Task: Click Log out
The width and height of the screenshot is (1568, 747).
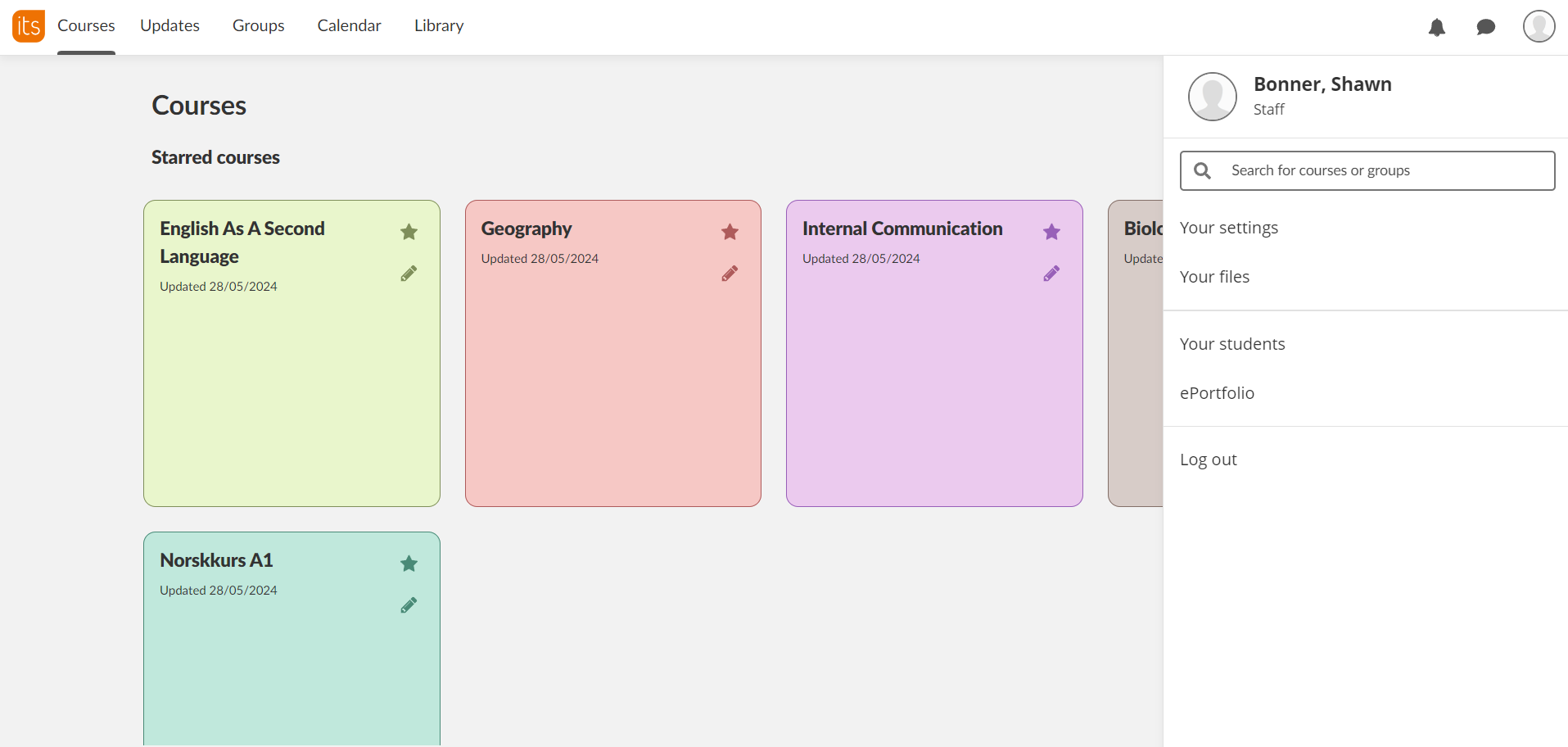Action: click(x=1208, y=460)
